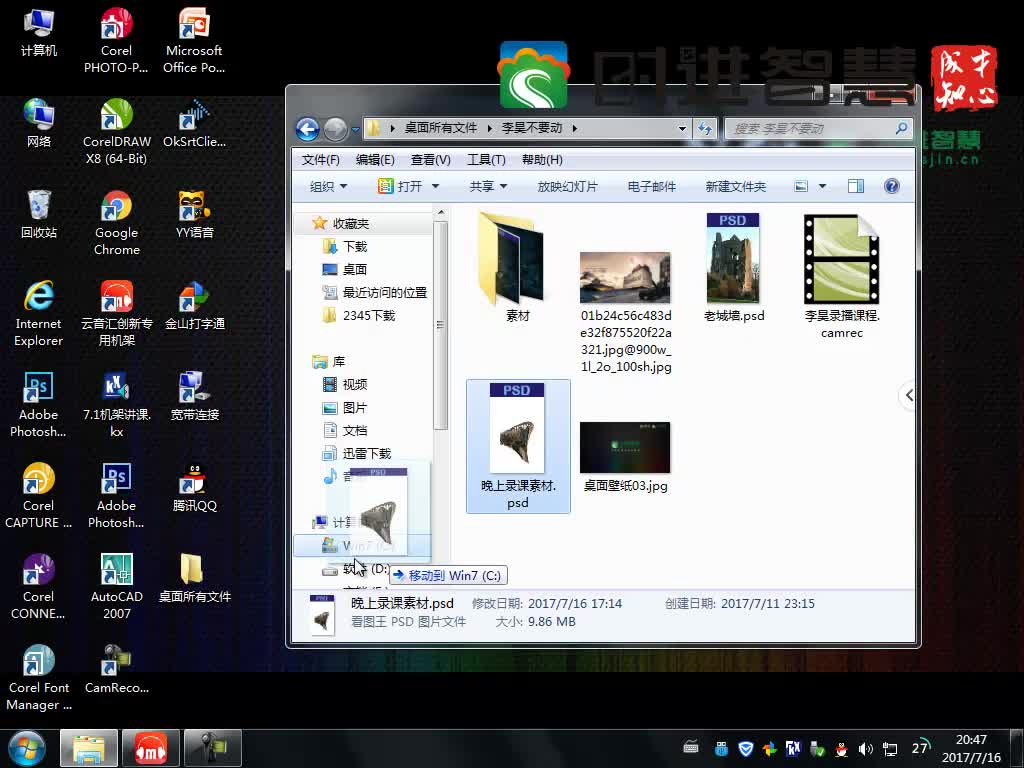Image resolution: width=1024 pixels, height=768 pixels.
Task: Open the 计算机 desktop icon
Action: (x=39, y=32)
